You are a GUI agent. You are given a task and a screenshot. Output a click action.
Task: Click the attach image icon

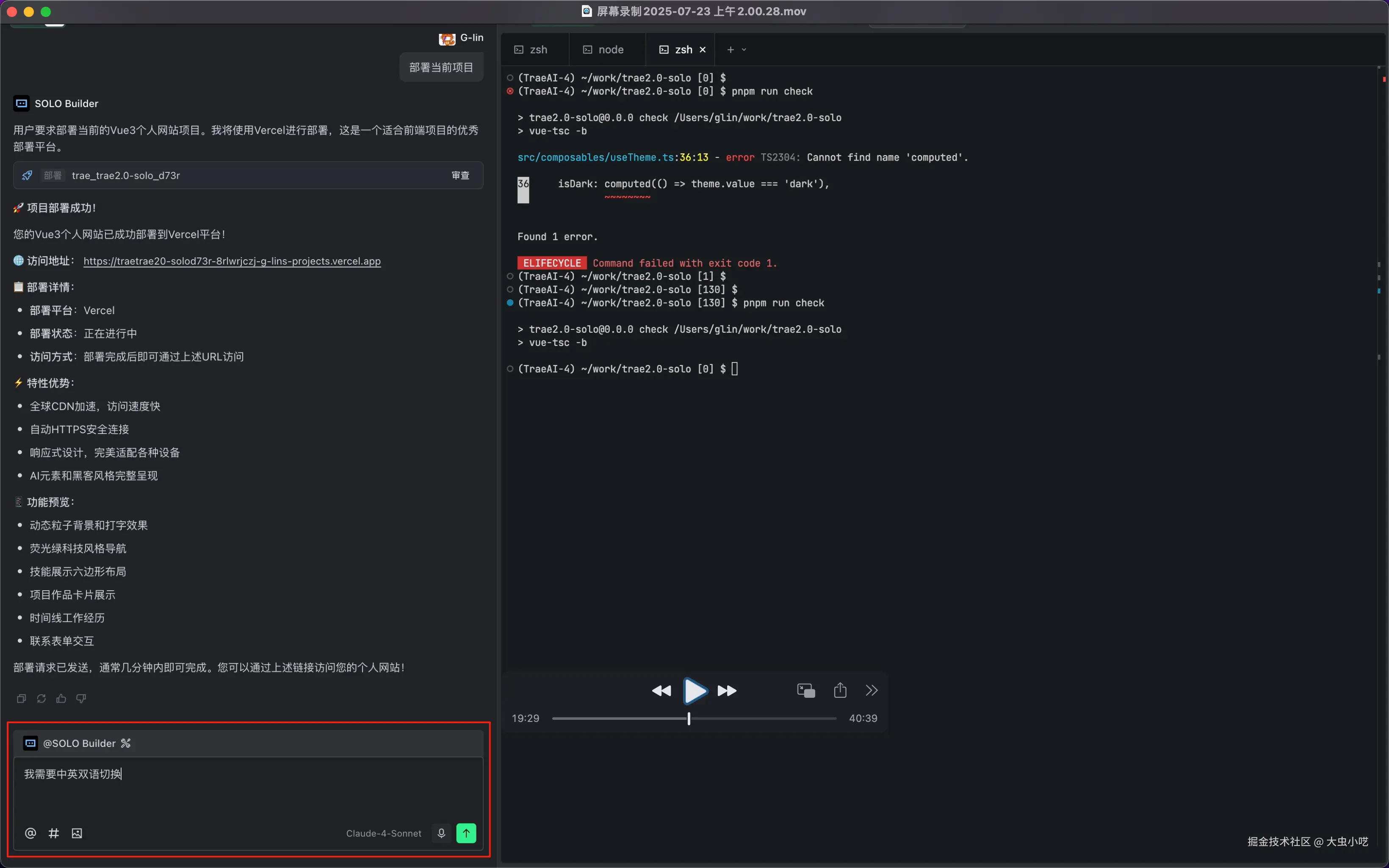click(77, 833)
